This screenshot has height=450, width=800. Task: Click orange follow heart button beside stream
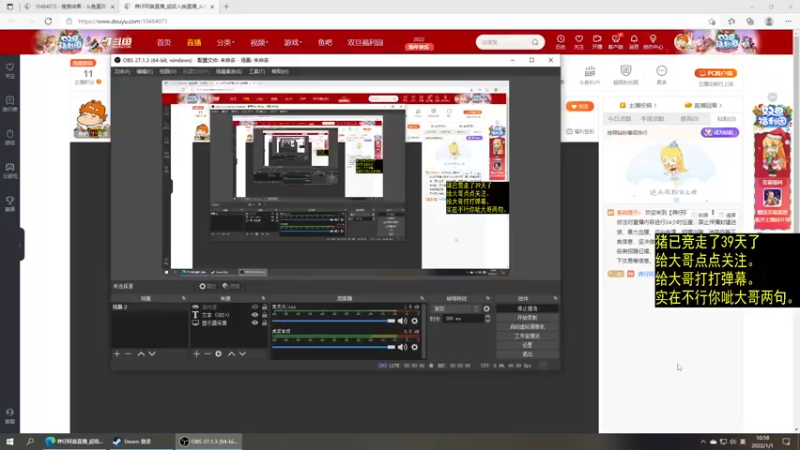click(x=580, y=106)
